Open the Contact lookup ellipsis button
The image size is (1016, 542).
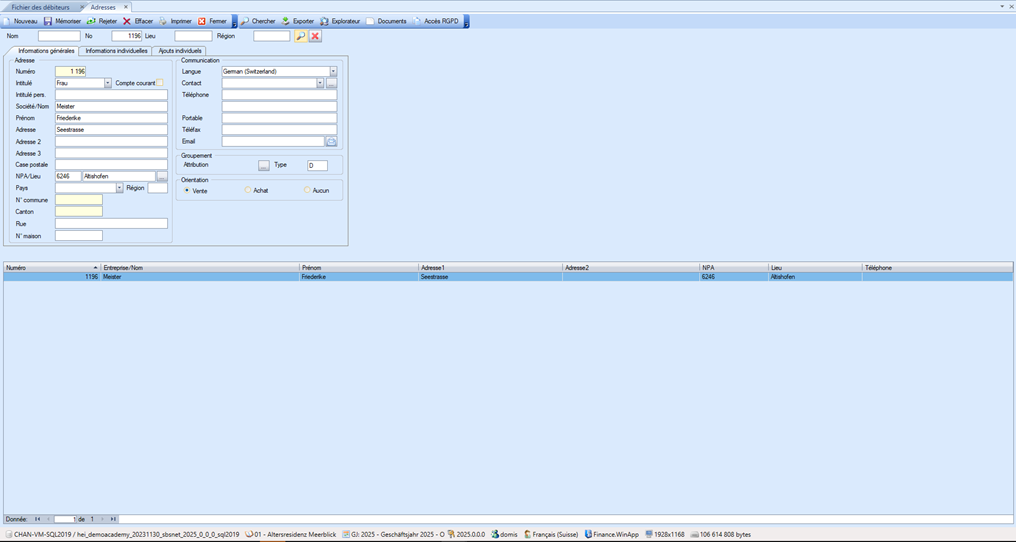[x=331, y=83]
